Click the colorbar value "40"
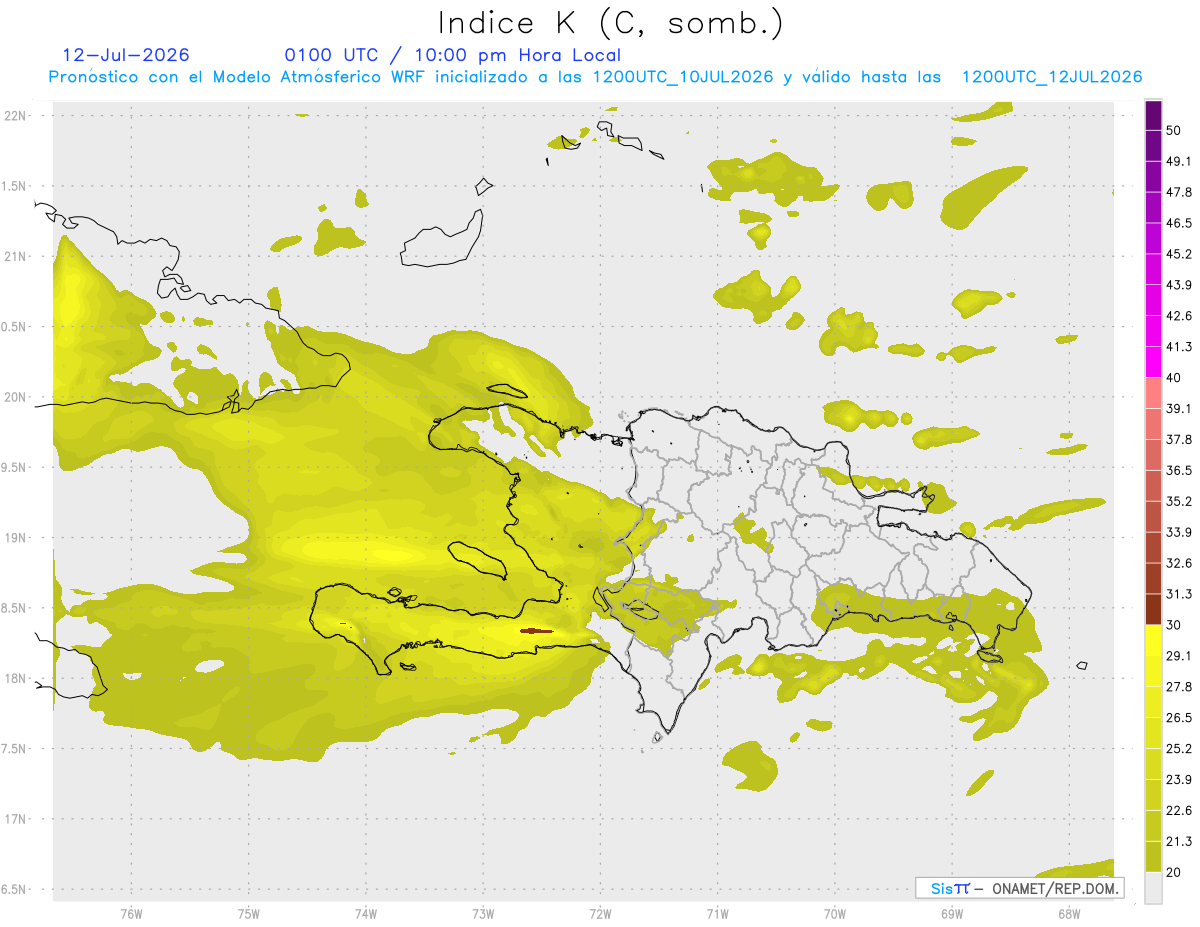This screenshot has width=1200, height=927. click(x=1174, y=378)
